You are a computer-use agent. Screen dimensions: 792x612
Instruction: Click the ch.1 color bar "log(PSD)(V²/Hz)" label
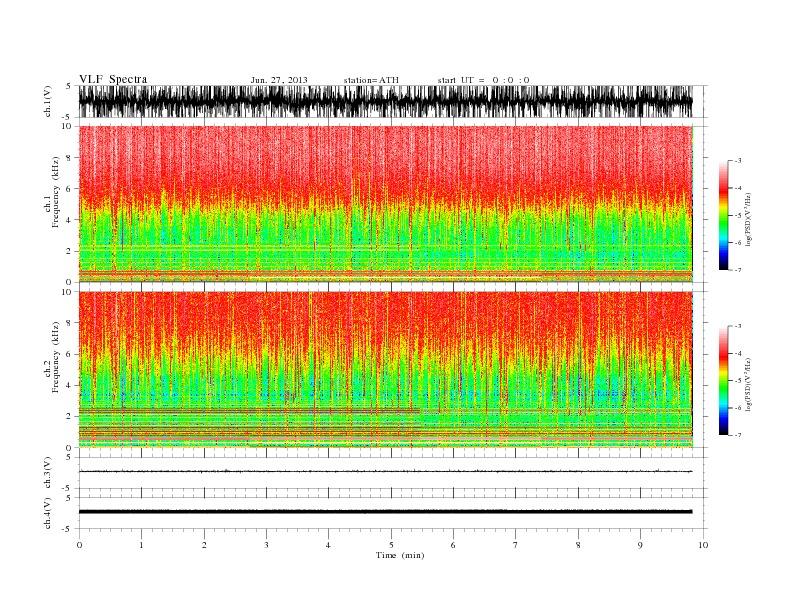(749, 219)
